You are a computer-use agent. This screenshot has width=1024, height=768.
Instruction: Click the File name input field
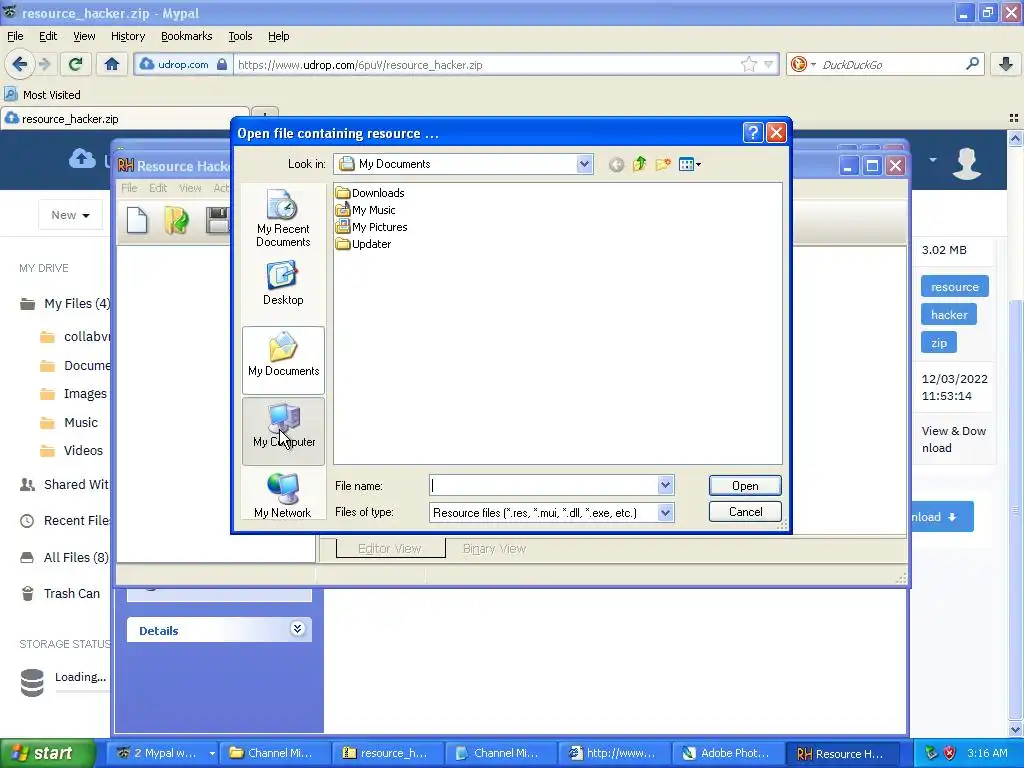pos(544,485)
